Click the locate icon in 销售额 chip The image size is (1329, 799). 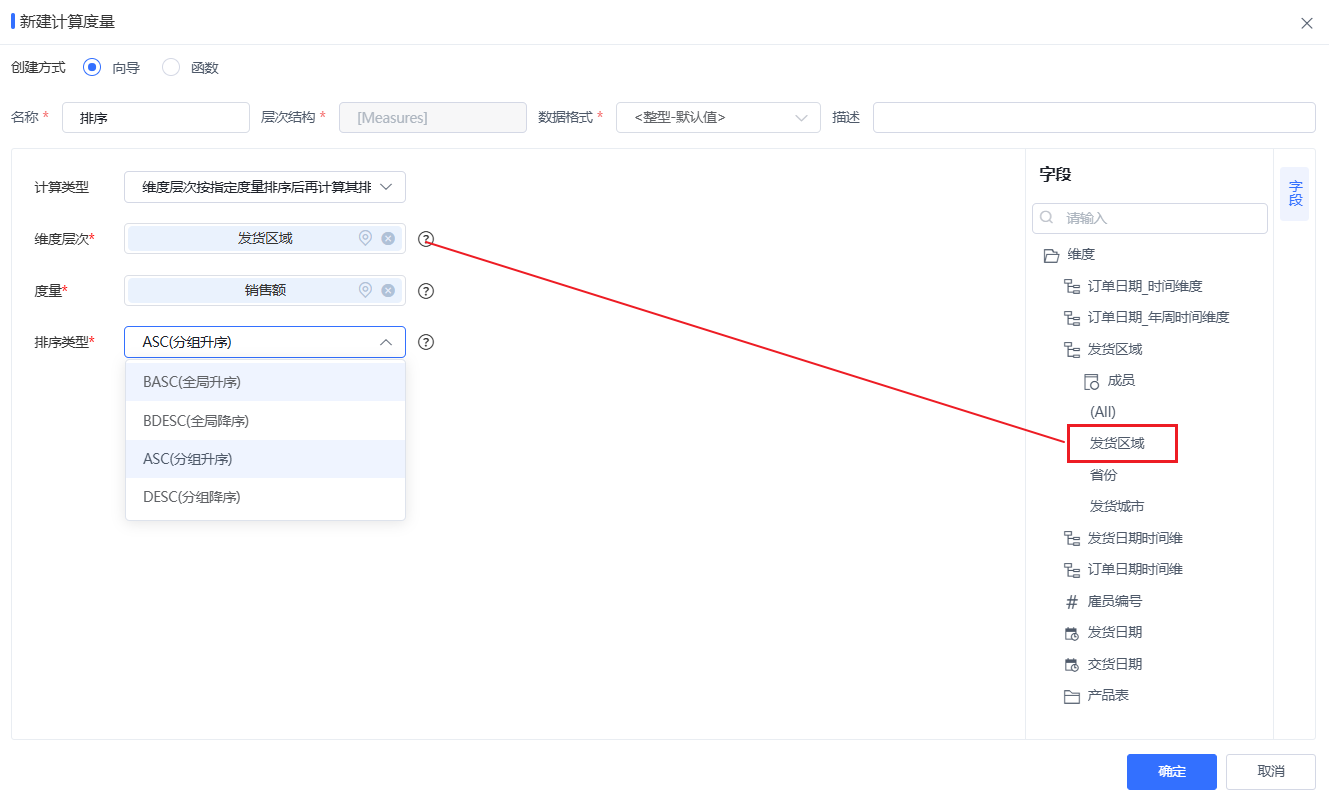[365, 290]
